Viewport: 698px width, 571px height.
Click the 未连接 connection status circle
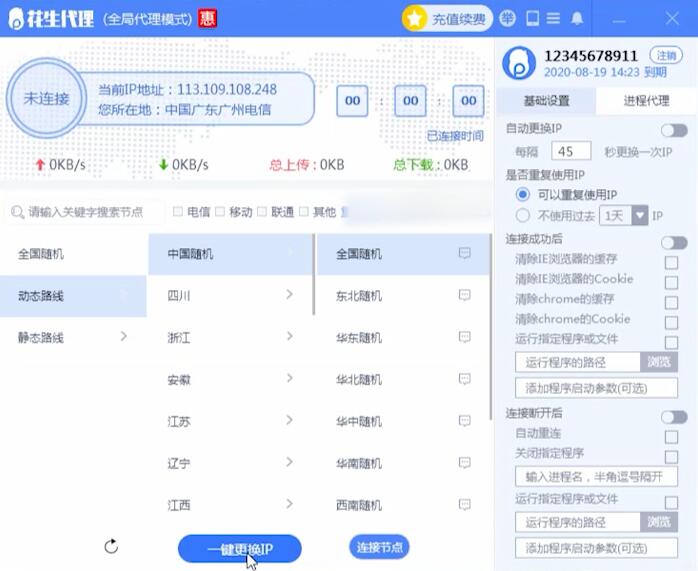pyautogui.click(x=46, y=98)
